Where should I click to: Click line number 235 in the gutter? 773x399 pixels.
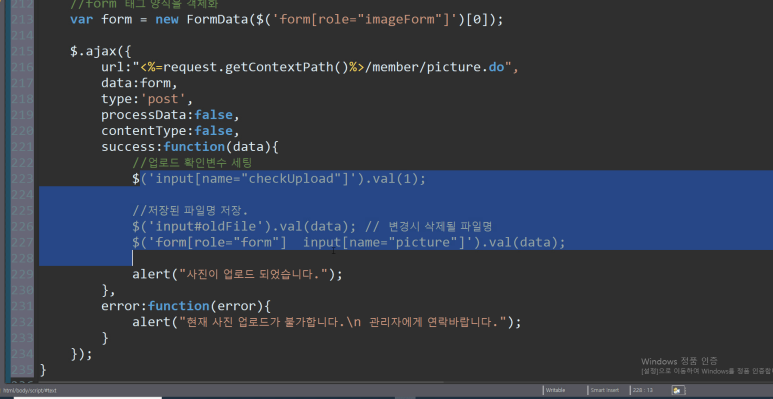click(x=22, y=370)
